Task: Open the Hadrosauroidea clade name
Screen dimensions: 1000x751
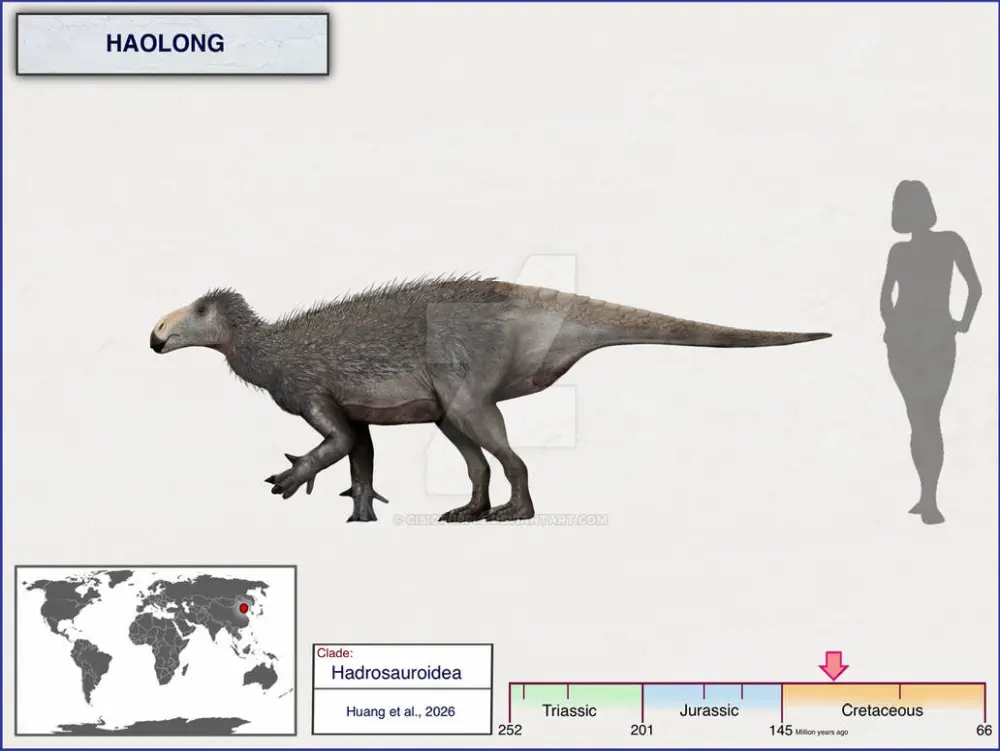Action: point(396,673)
